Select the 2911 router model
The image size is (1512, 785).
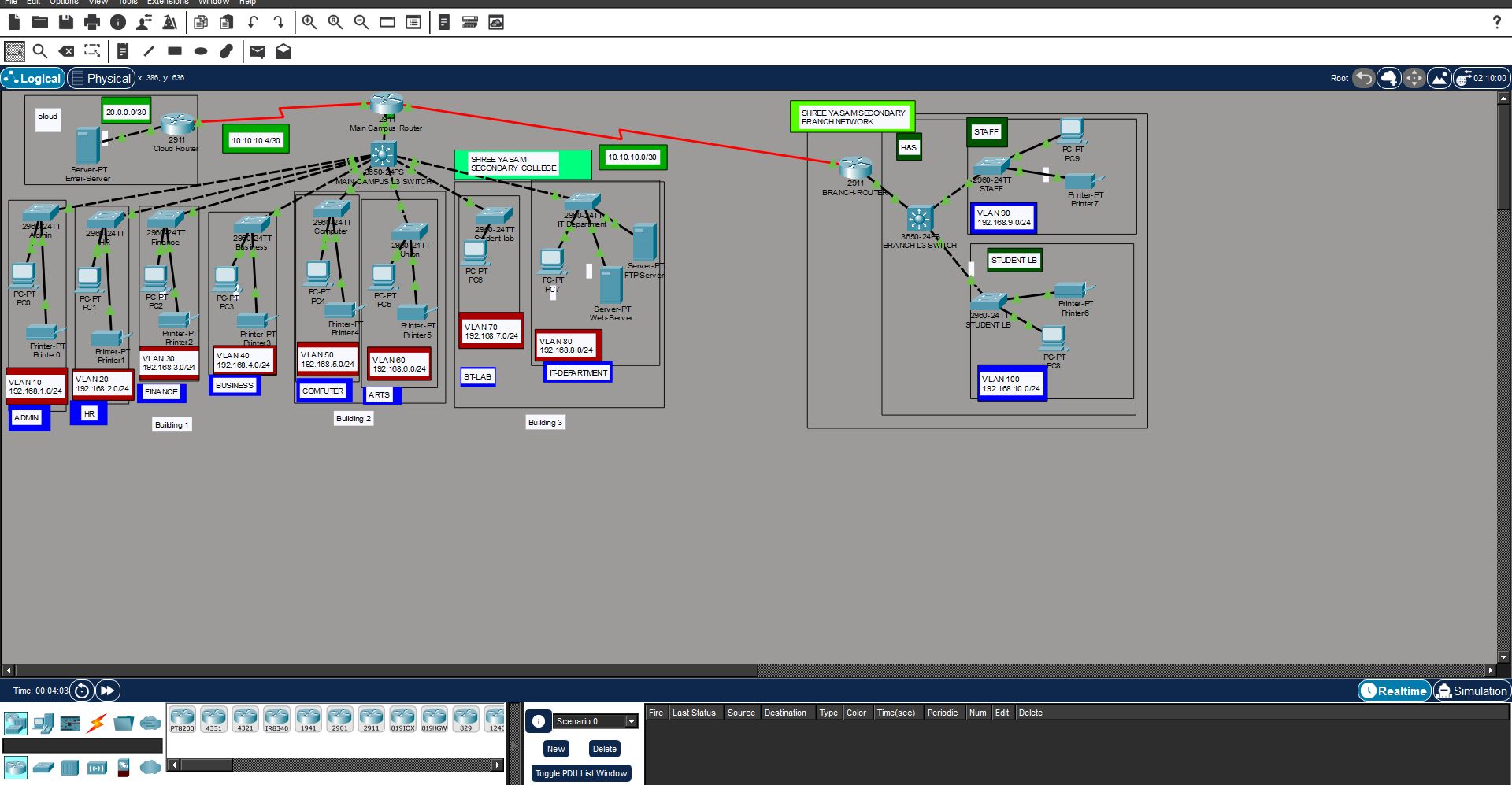click(x=371, y=720)
